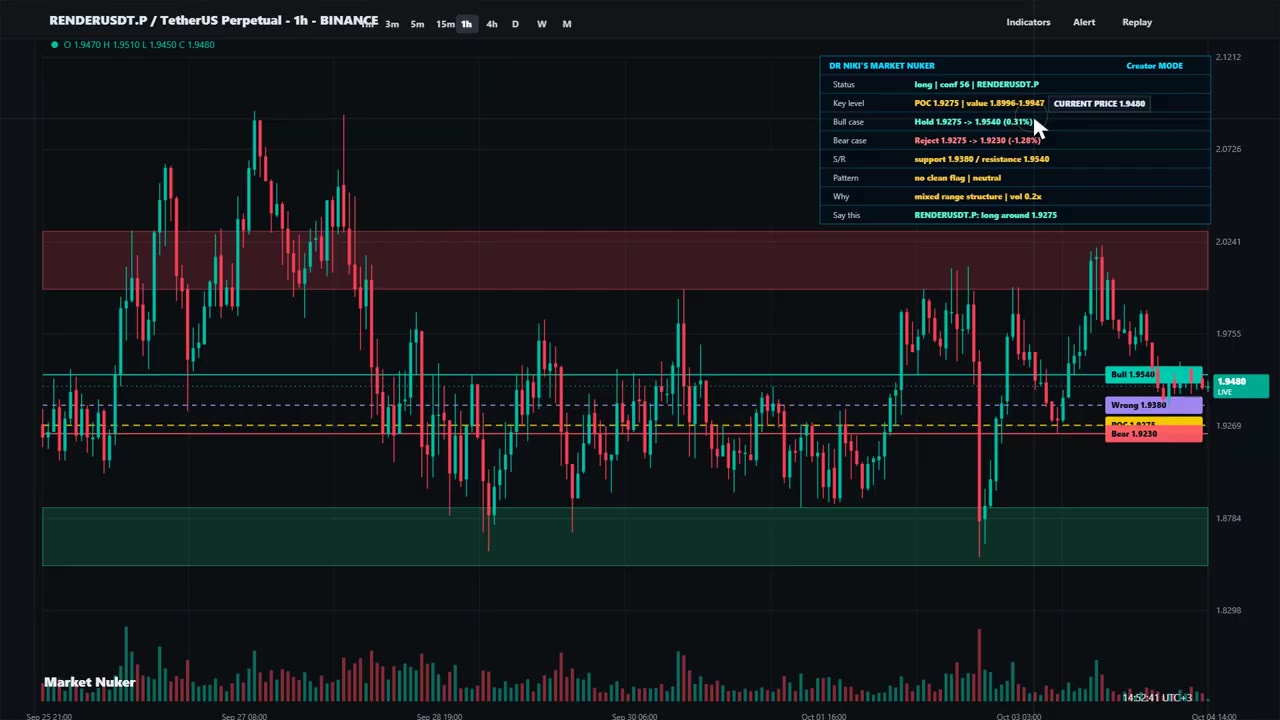Open the Indicators menu
Viewport: 1280px width, 720px height.
tap(1028, 22)
